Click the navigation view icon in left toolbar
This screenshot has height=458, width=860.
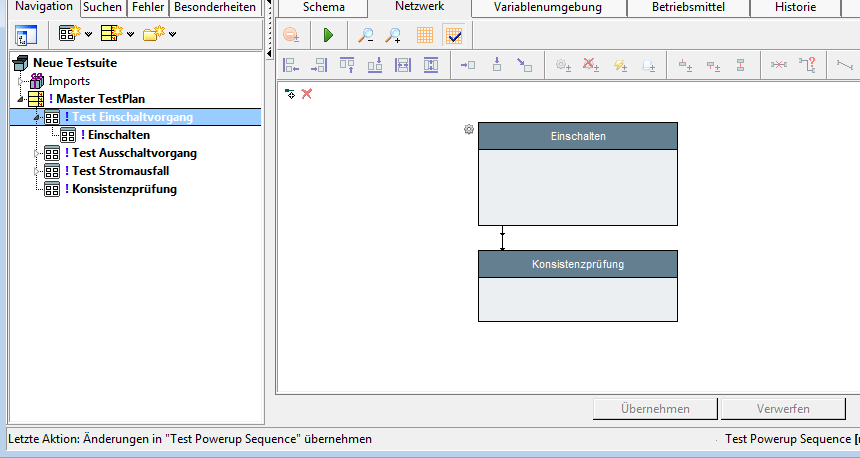click(26, 36)
